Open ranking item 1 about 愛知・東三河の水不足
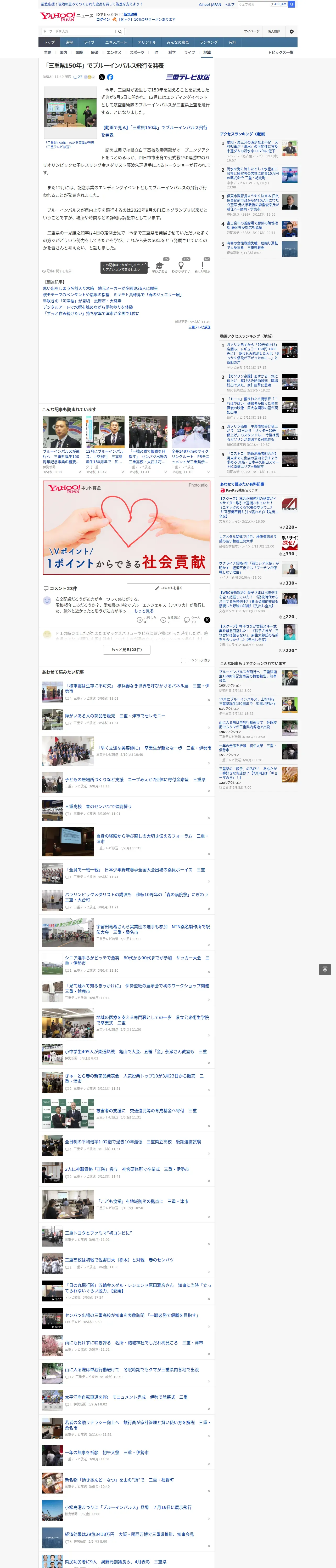The width and height of the screenshot is (336, 1568). 253,147
